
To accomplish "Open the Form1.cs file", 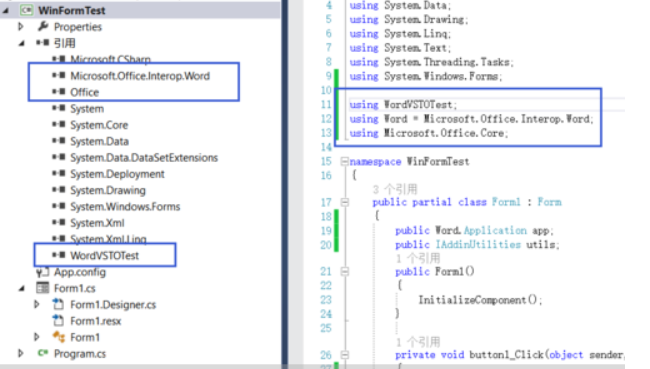I will [75, 288].
